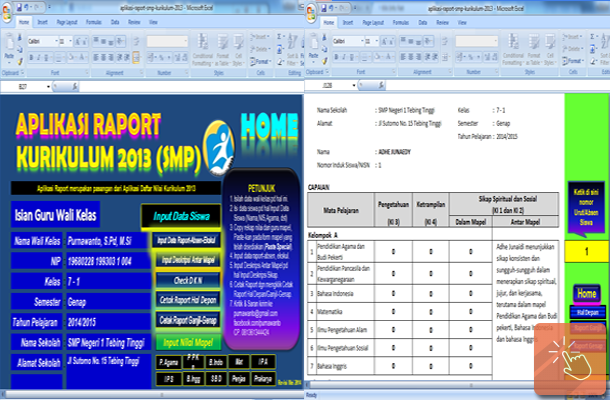610x400 pixels.
Task: Switch to Insert tab in left window
Action: [x=42, y=22]
